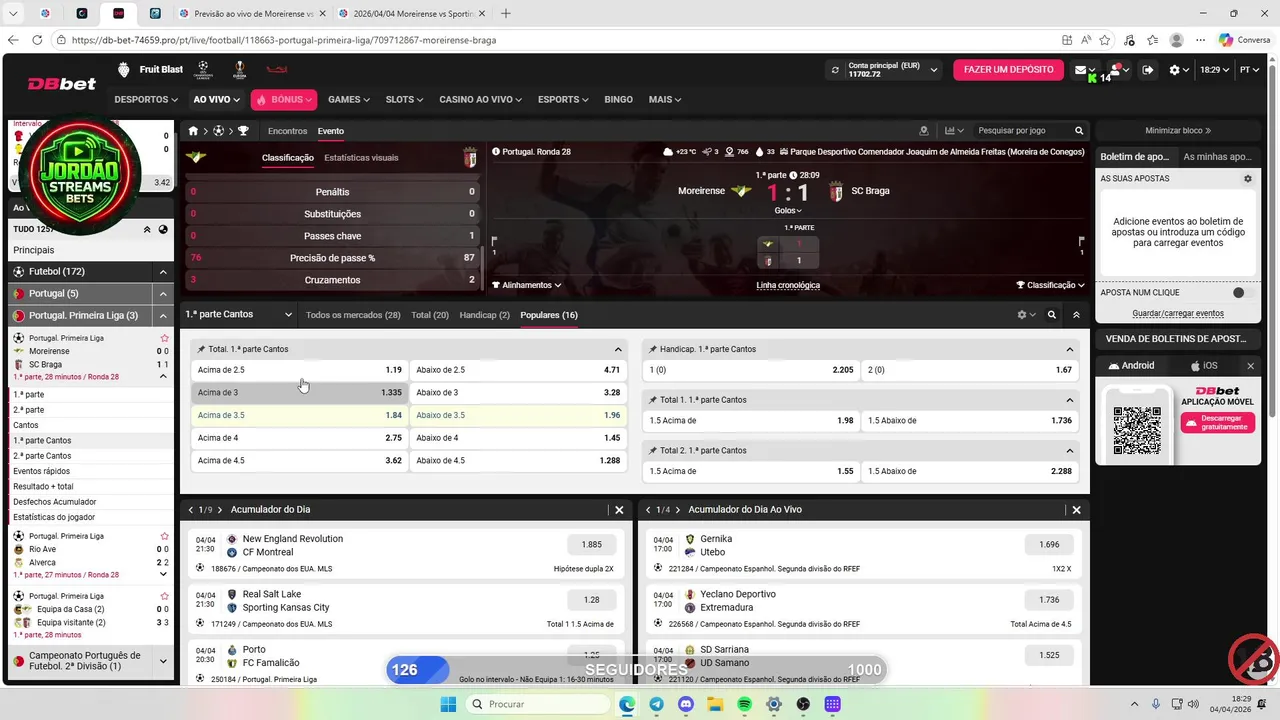This screenshot has width=1280, height=720.
Task: Open the 18:29 time zone dropdown
Action: (x=1214, y=70)
